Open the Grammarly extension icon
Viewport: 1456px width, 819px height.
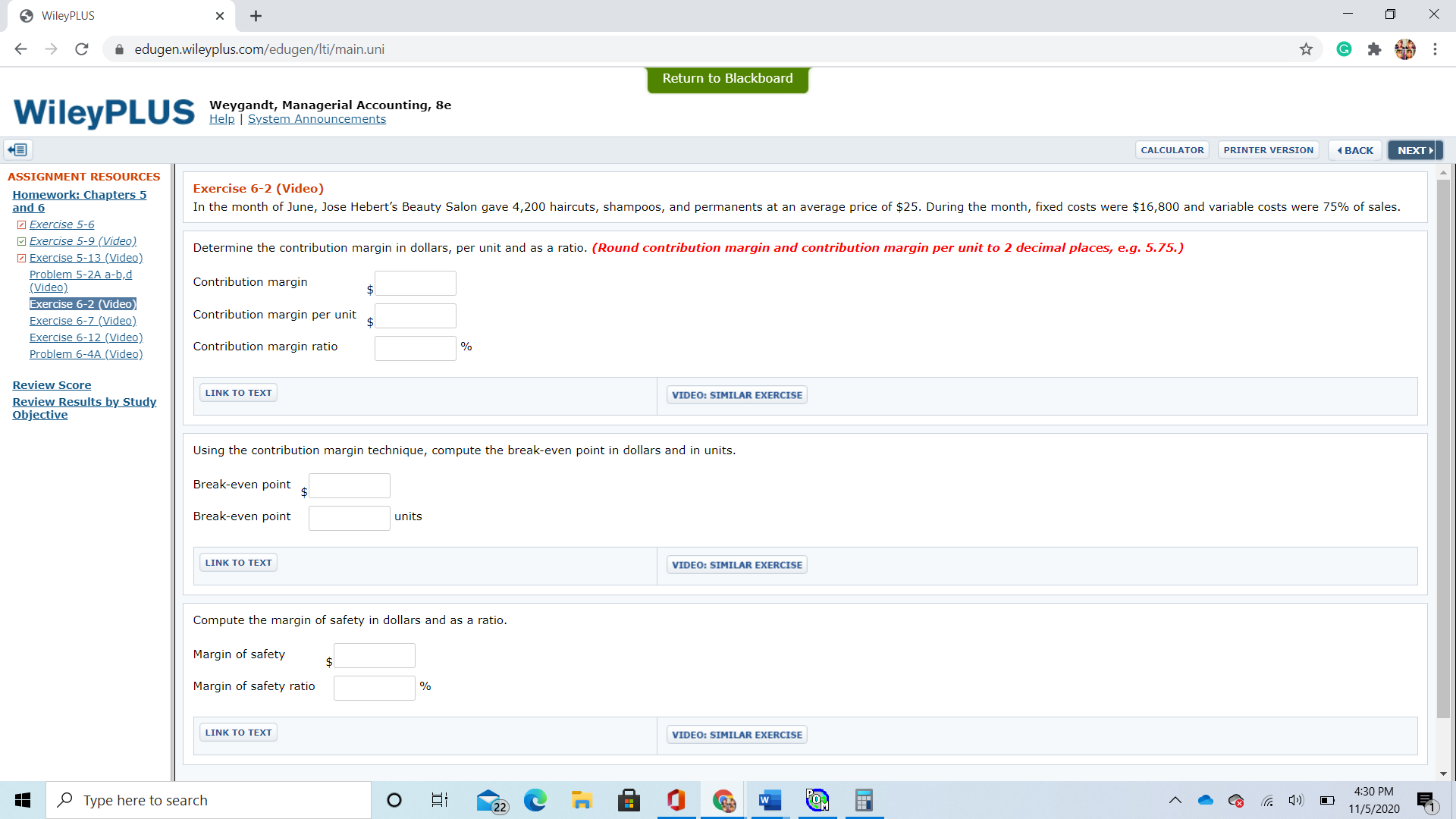(x=1344, y=49)
